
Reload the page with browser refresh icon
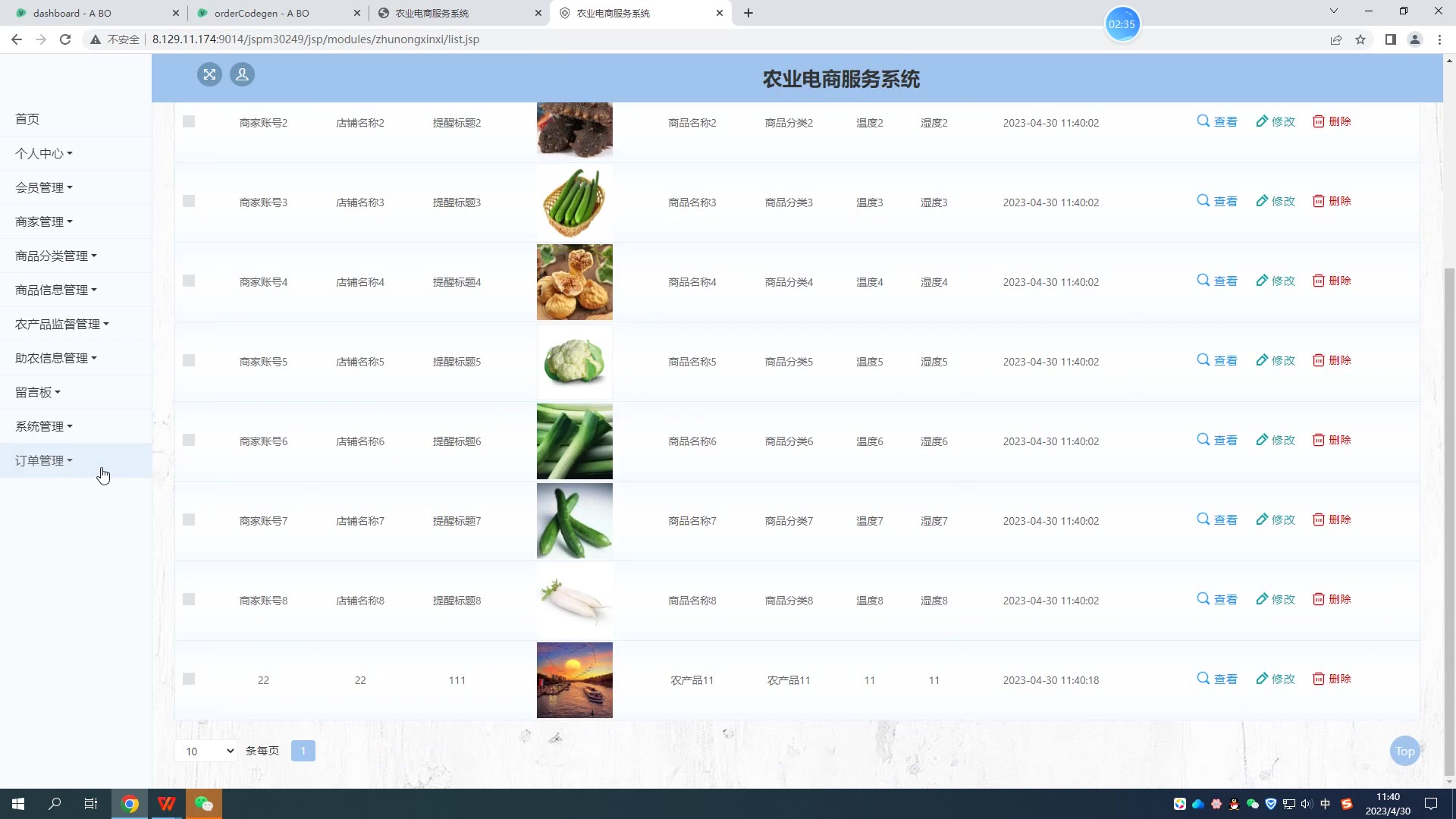pyautogui.click(x=65, y=39)
